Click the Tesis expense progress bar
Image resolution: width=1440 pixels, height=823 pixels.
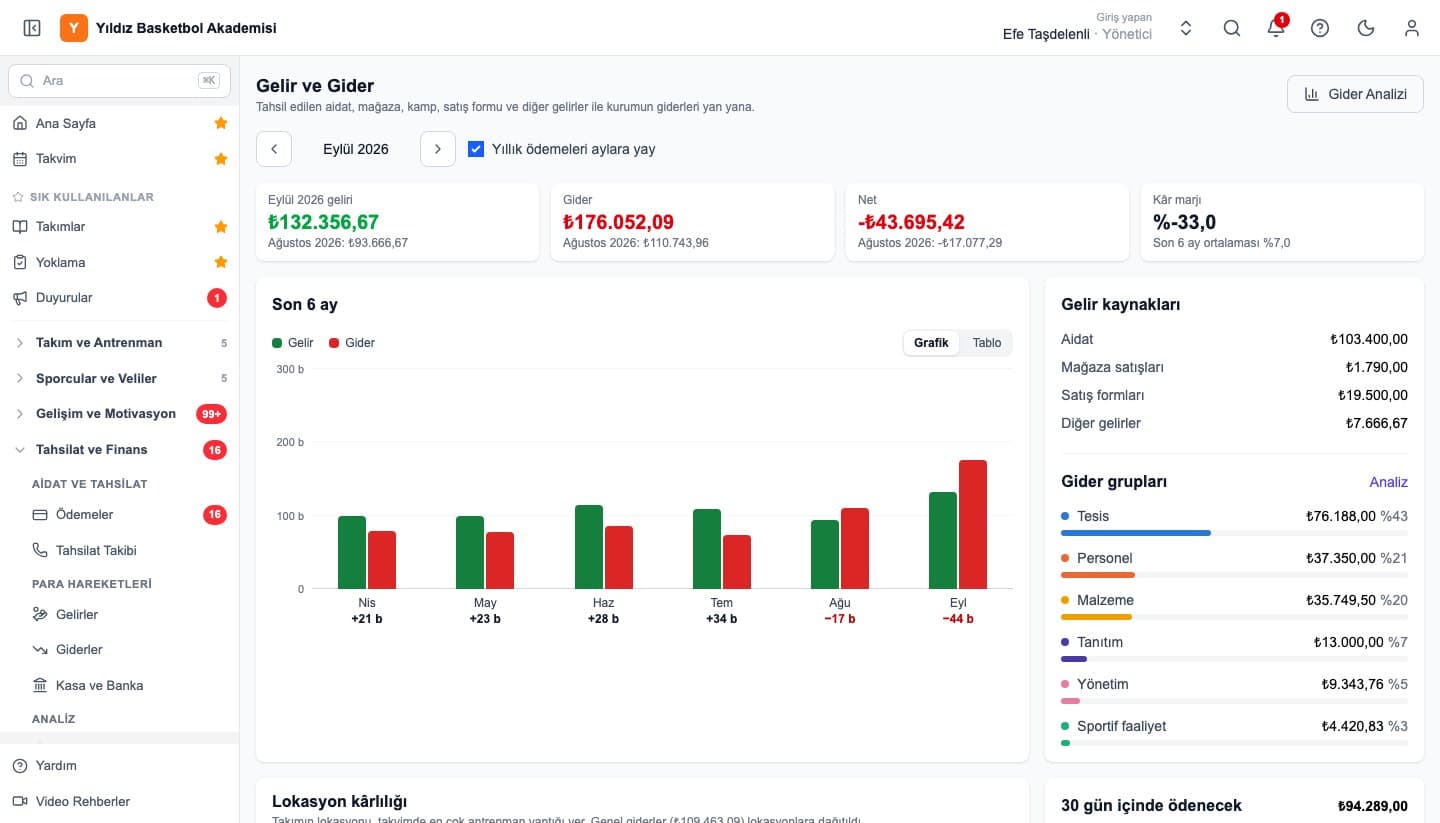1234,533
